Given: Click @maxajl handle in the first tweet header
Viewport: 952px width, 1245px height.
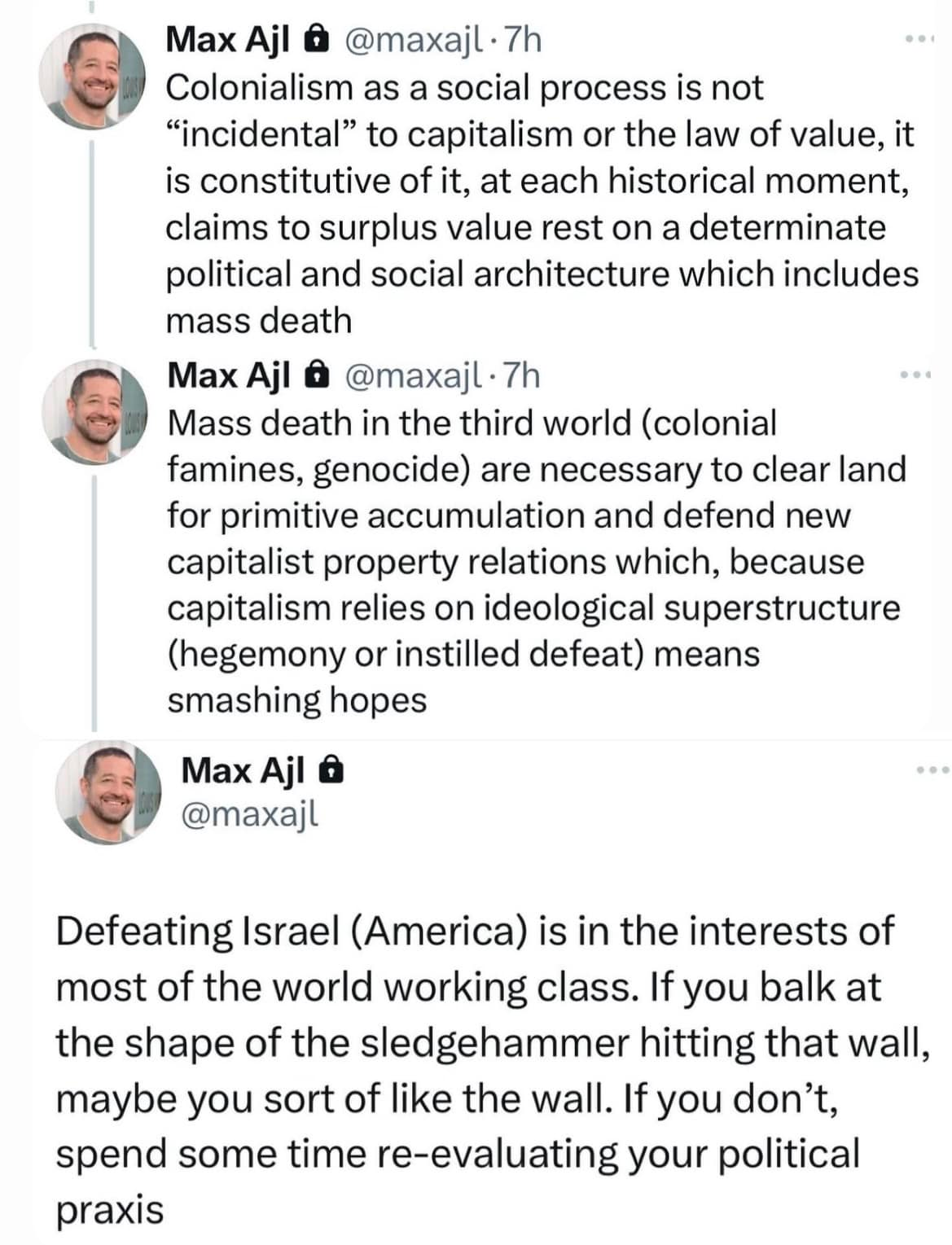Looking at the screenshot, I should point(413,39).
